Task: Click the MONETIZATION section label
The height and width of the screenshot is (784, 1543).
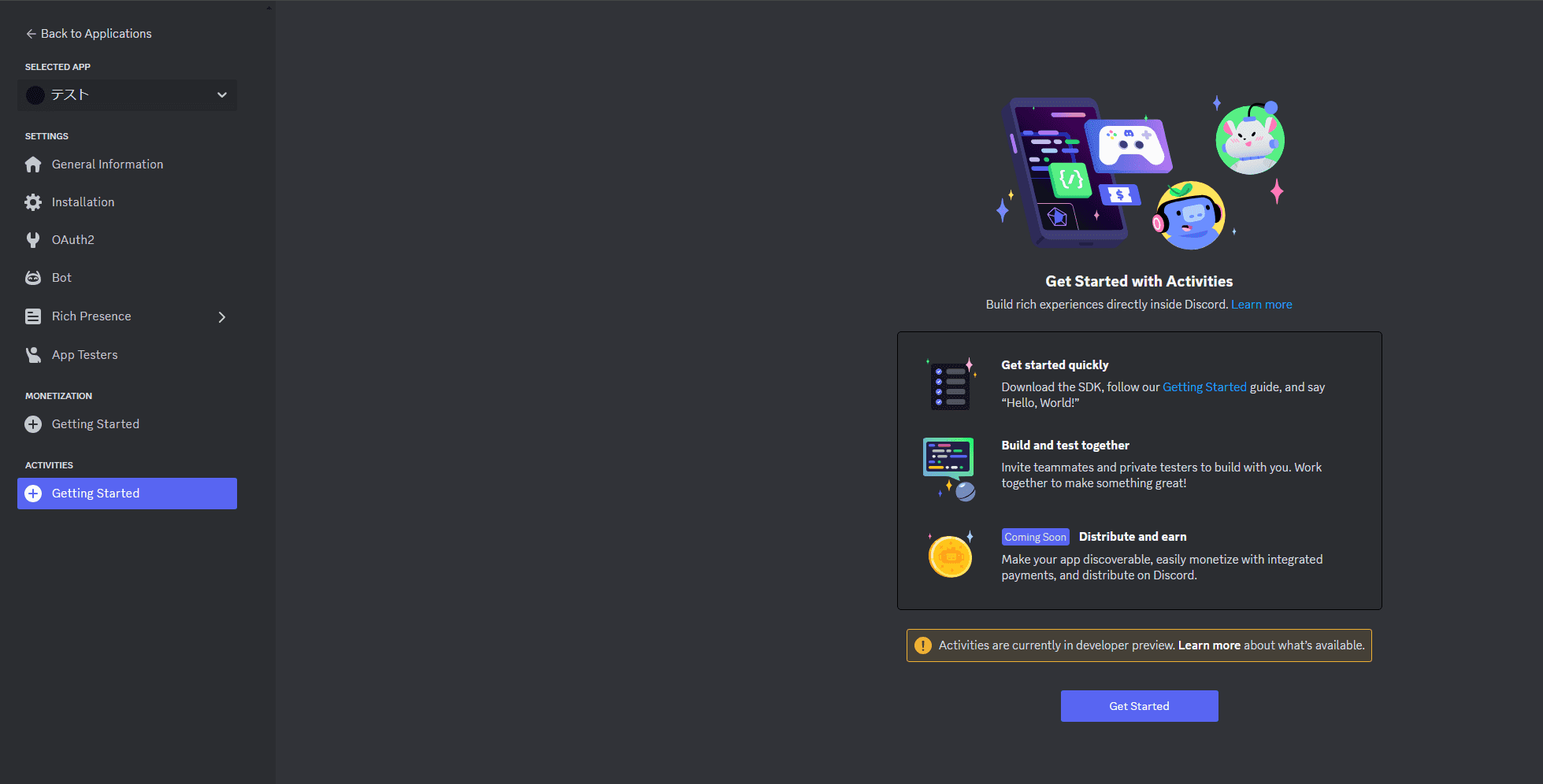Action: coord(58,396)
